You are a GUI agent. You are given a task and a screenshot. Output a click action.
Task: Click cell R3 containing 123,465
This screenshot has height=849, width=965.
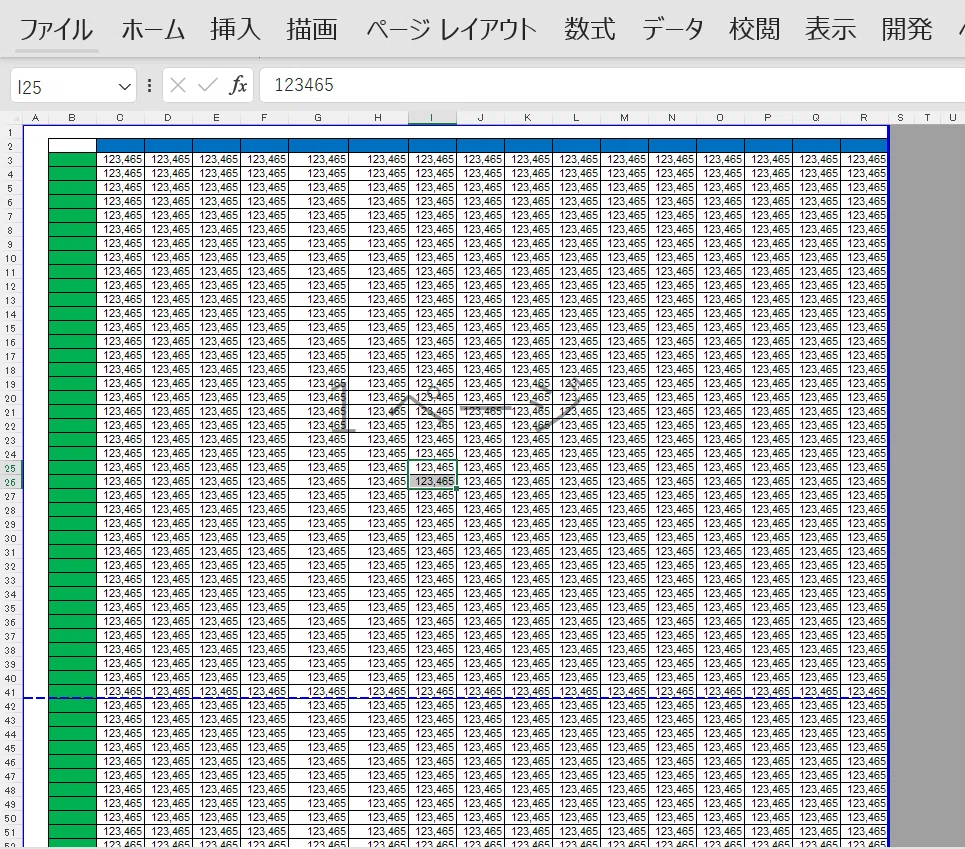coord(864,159)
